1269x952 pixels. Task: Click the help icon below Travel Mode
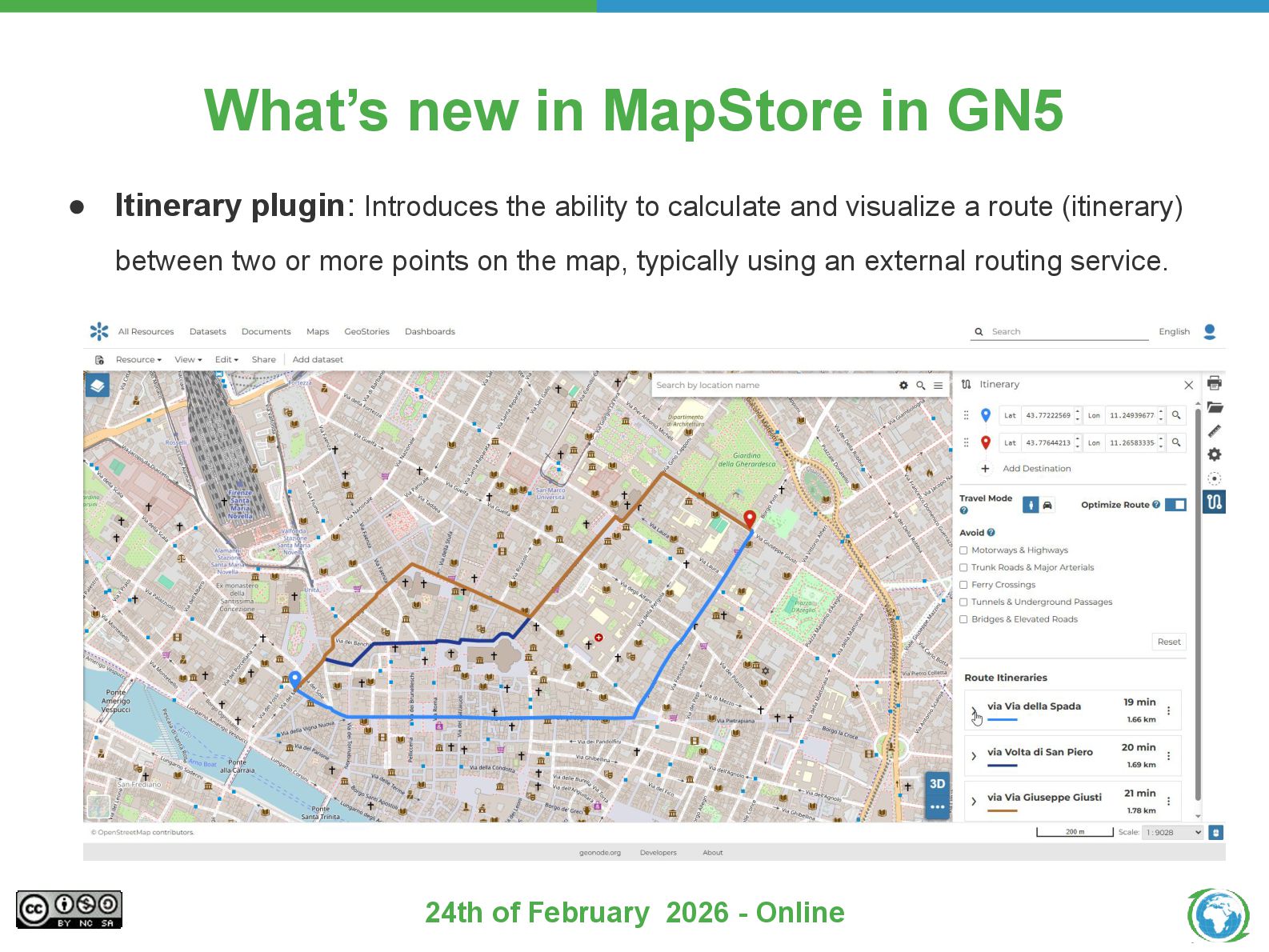(x=964, y=510)
